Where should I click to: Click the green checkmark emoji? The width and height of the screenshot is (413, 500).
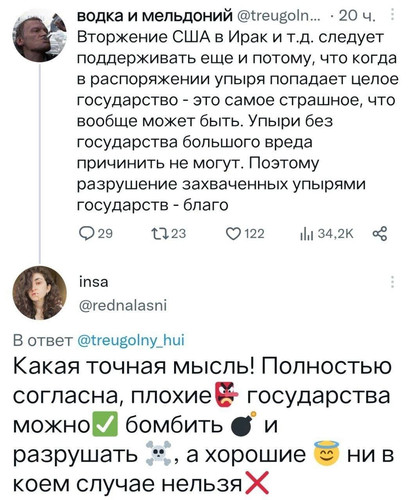(105, 424)
